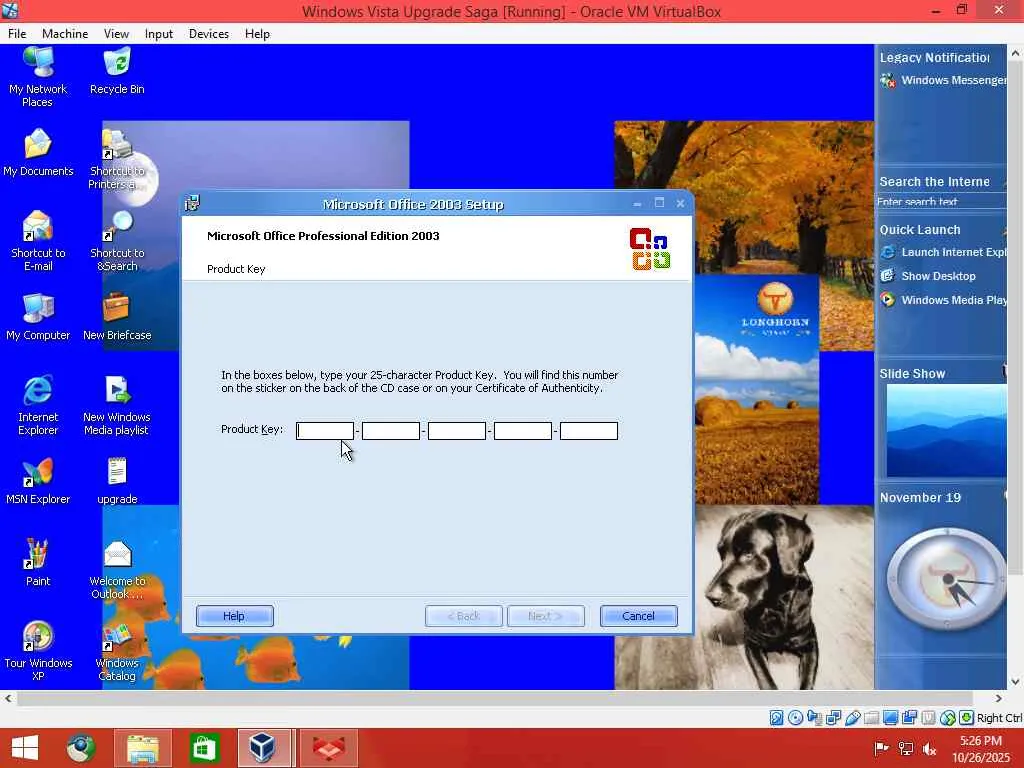
Task: Click the VirtualBox display status icon
Action: [890, 718]
